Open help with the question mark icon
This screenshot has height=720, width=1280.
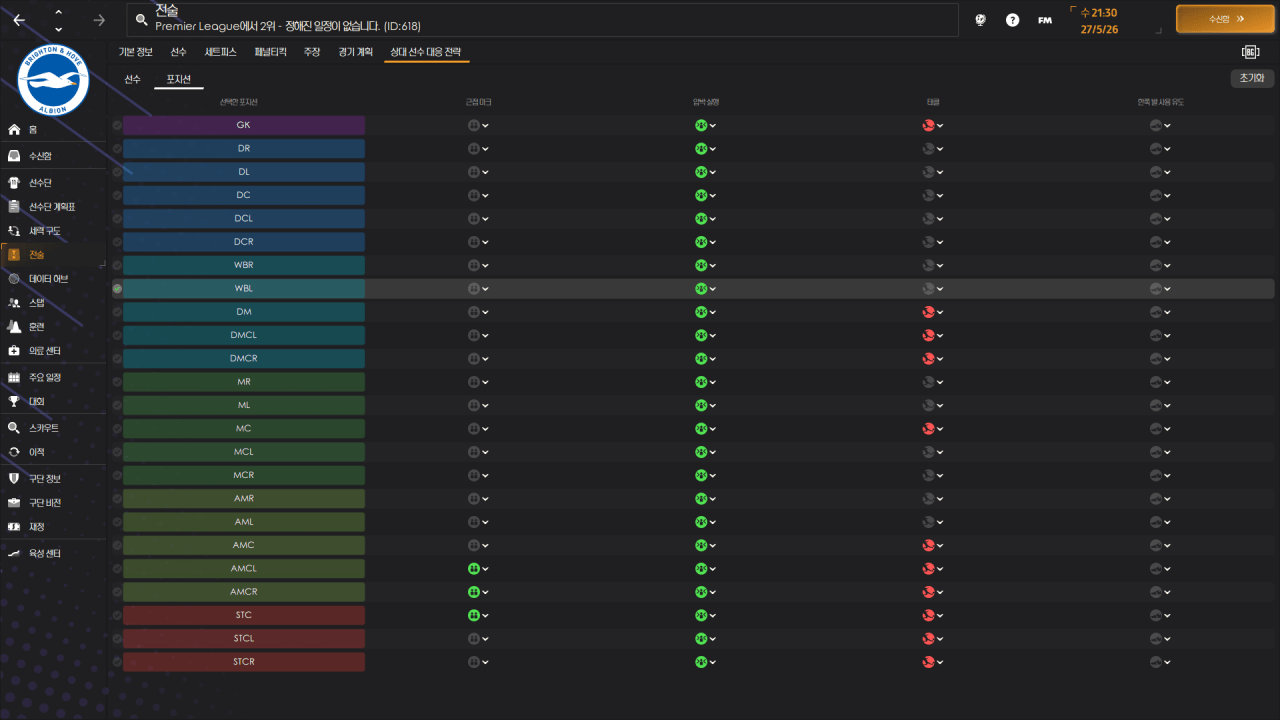point(1012,20)
